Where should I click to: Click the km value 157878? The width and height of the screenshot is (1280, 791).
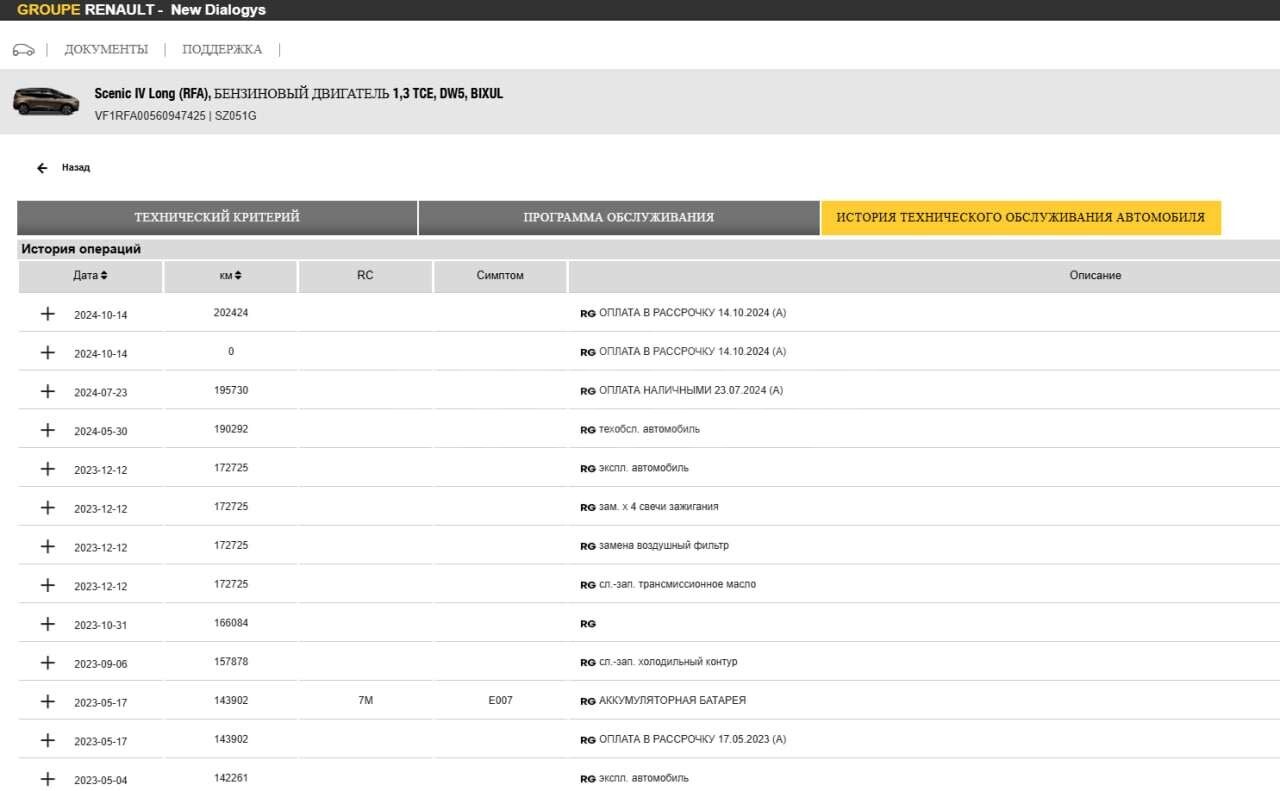click(231, 662)
